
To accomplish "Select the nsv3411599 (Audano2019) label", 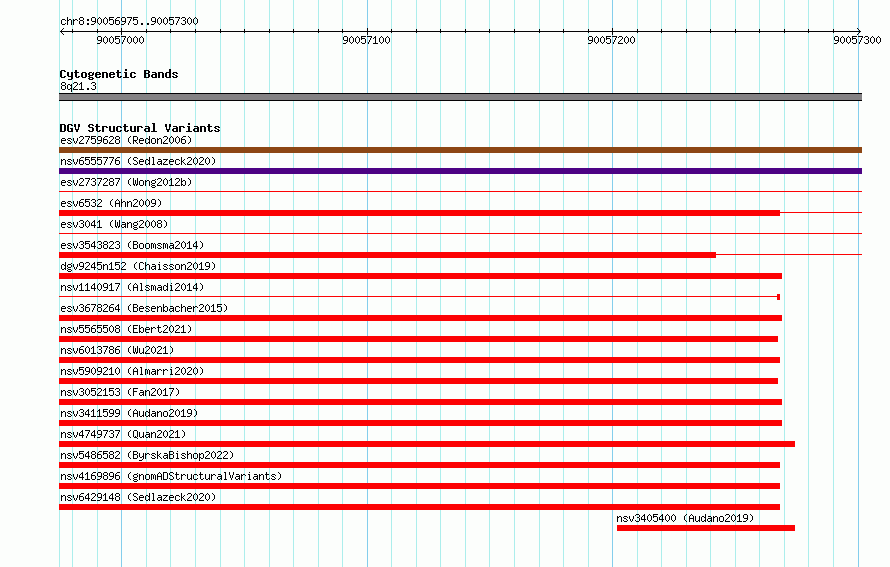I will tap(129, 413).
